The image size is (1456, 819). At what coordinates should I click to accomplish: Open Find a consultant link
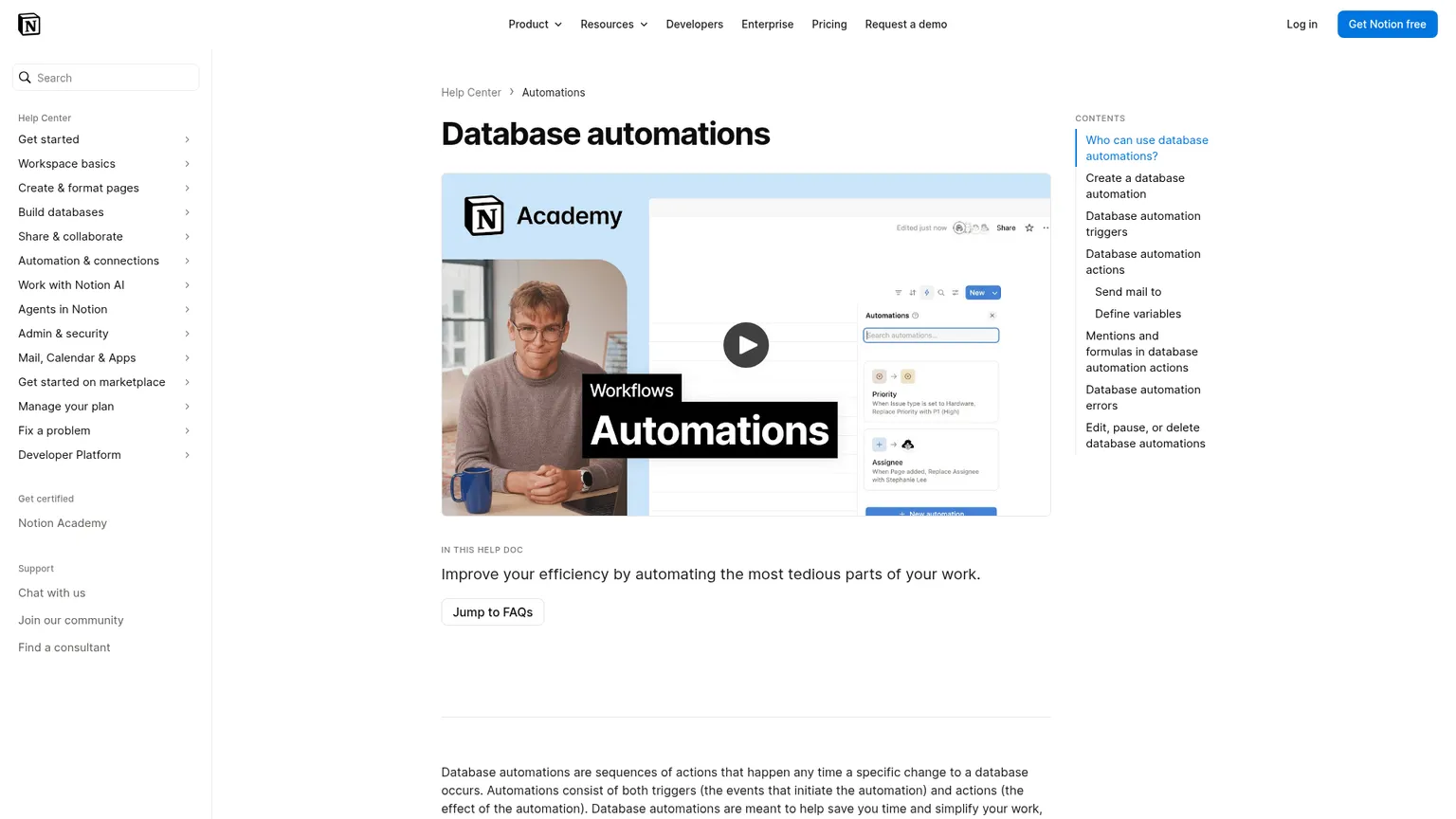point(64,648)
